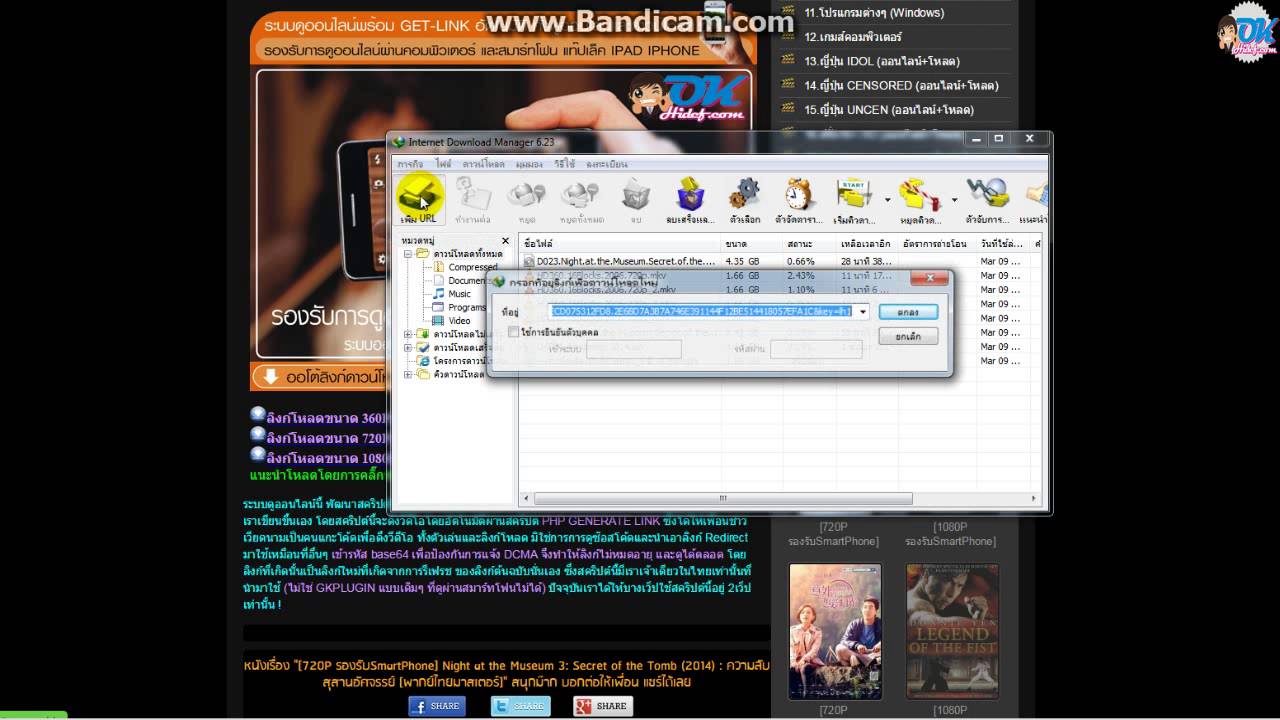Screen dimensions: 1280x720
Task: Open menu item 11 Programs (Windows)
Action: [x=875, y=13]
